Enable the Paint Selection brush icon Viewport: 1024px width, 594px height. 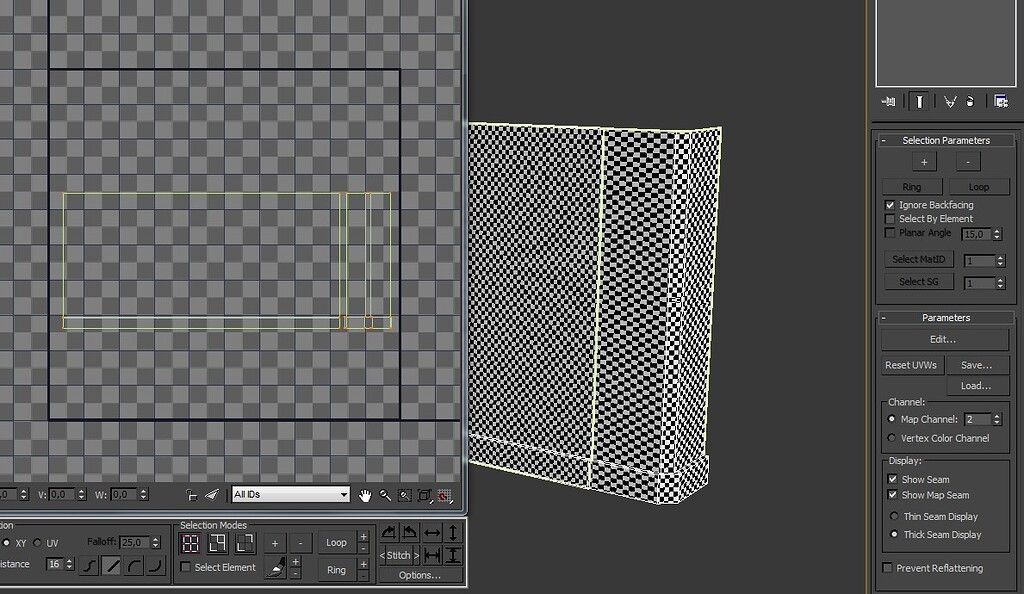click(x=275, y=568)
